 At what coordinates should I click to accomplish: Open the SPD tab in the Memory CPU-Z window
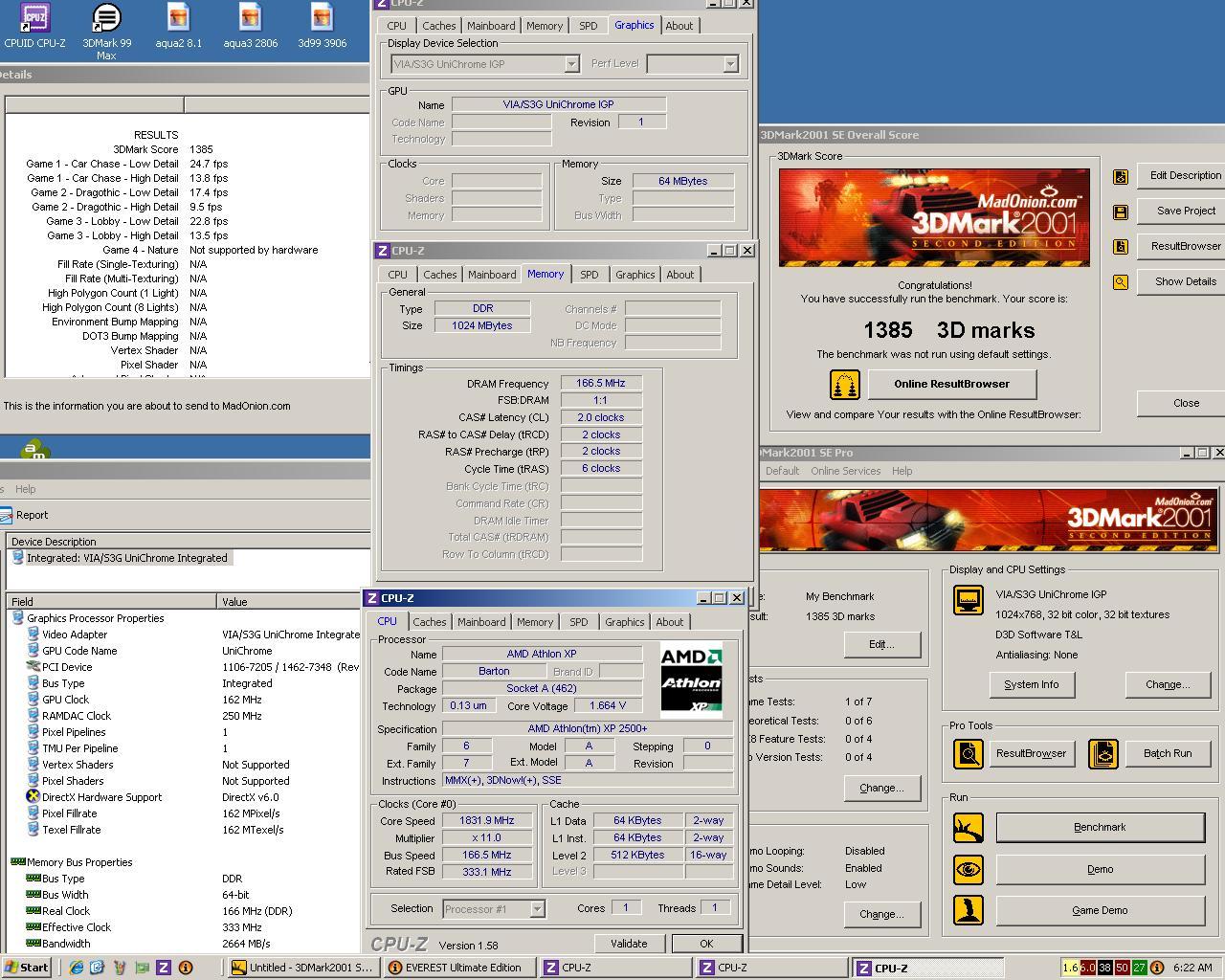coord(589,275)
